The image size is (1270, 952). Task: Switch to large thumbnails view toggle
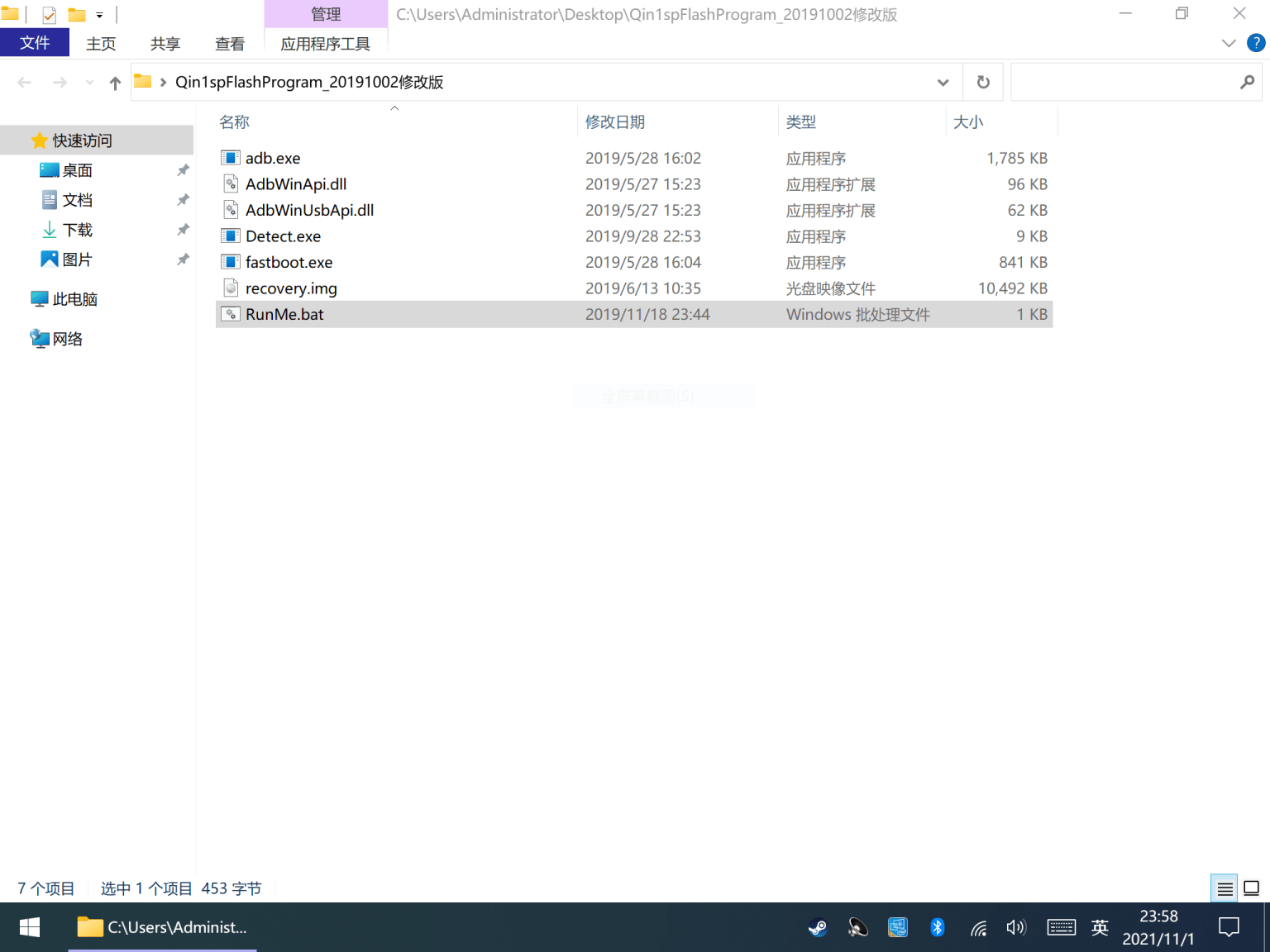1251,888
